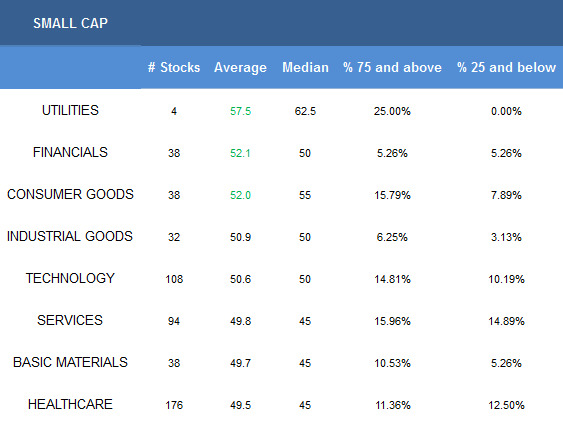
Task: Select the % 25 and below header
Action: point(506,67)
